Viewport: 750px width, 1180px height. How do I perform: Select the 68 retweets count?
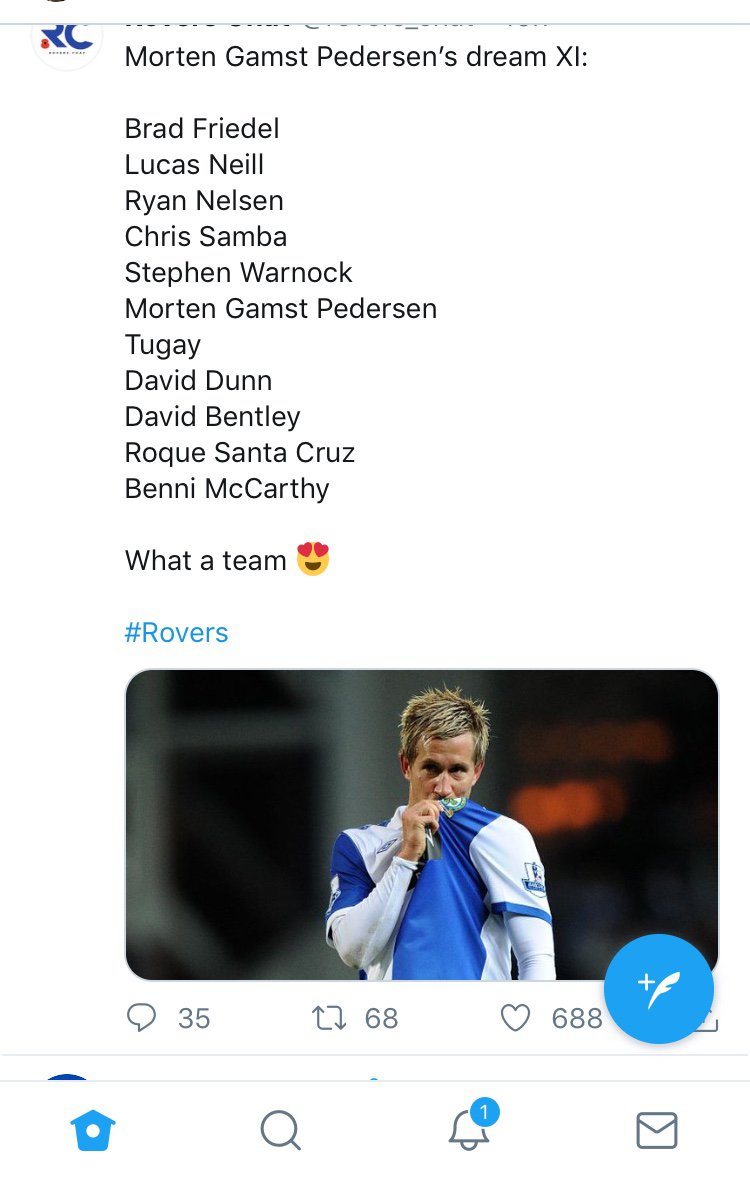[x=381, y=1018]
